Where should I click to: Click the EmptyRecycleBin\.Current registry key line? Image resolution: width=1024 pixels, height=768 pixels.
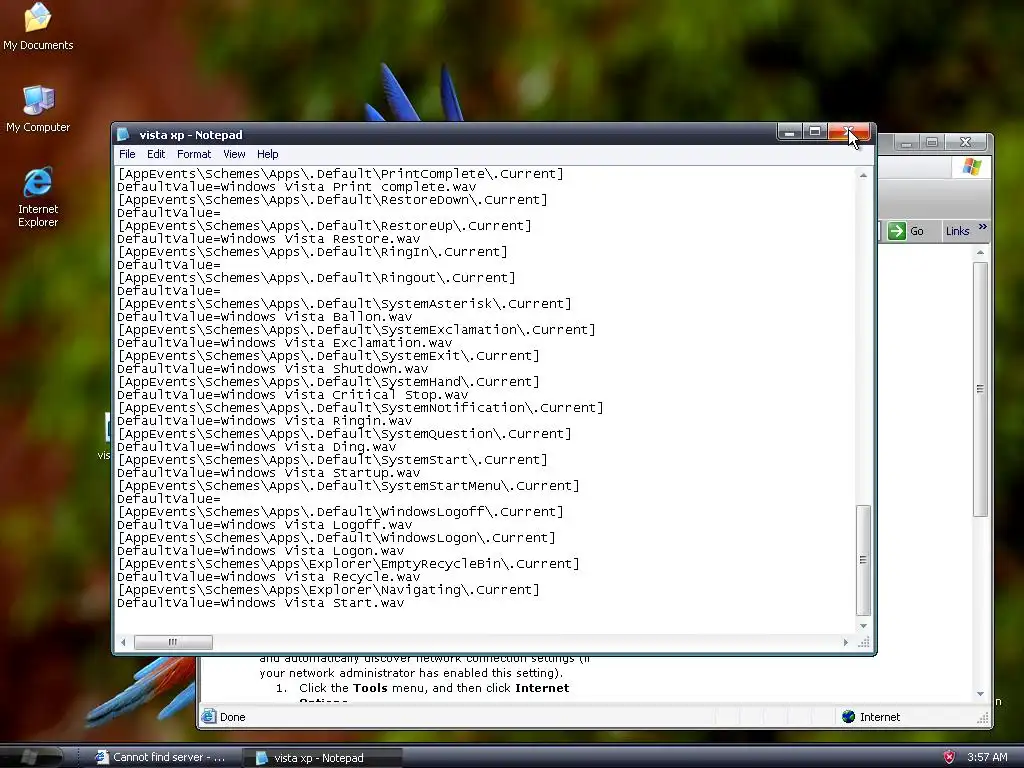(x=348, y=564)
